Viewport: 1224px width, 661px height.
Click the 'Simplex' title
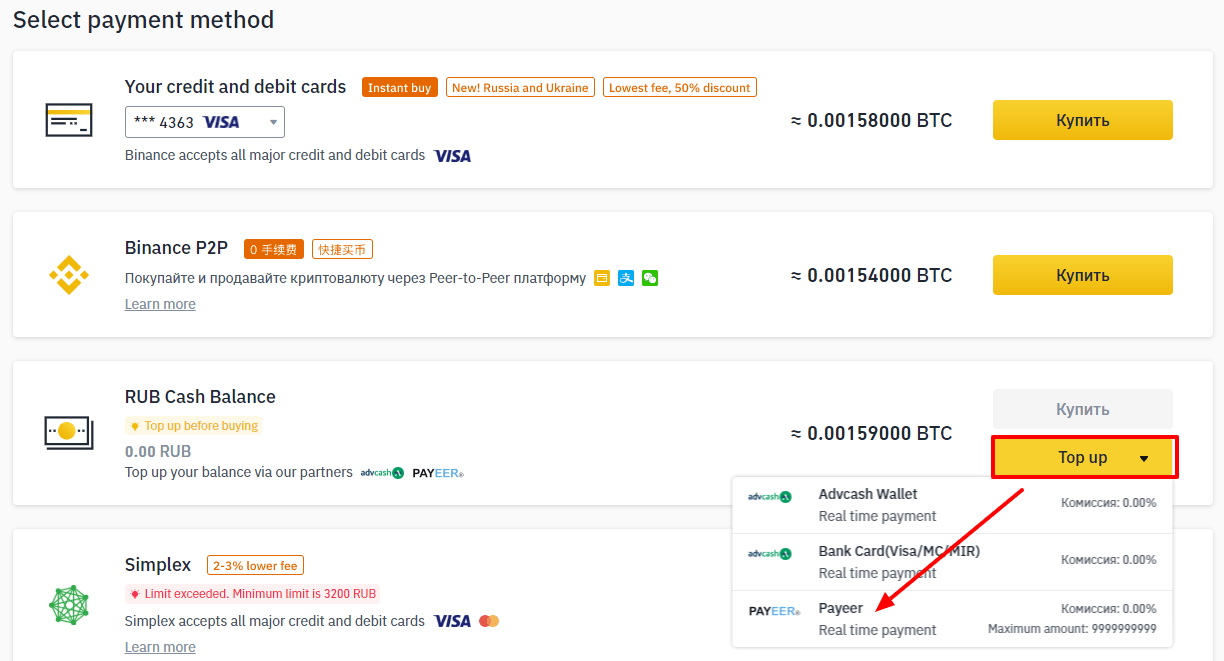click(158, 566)
